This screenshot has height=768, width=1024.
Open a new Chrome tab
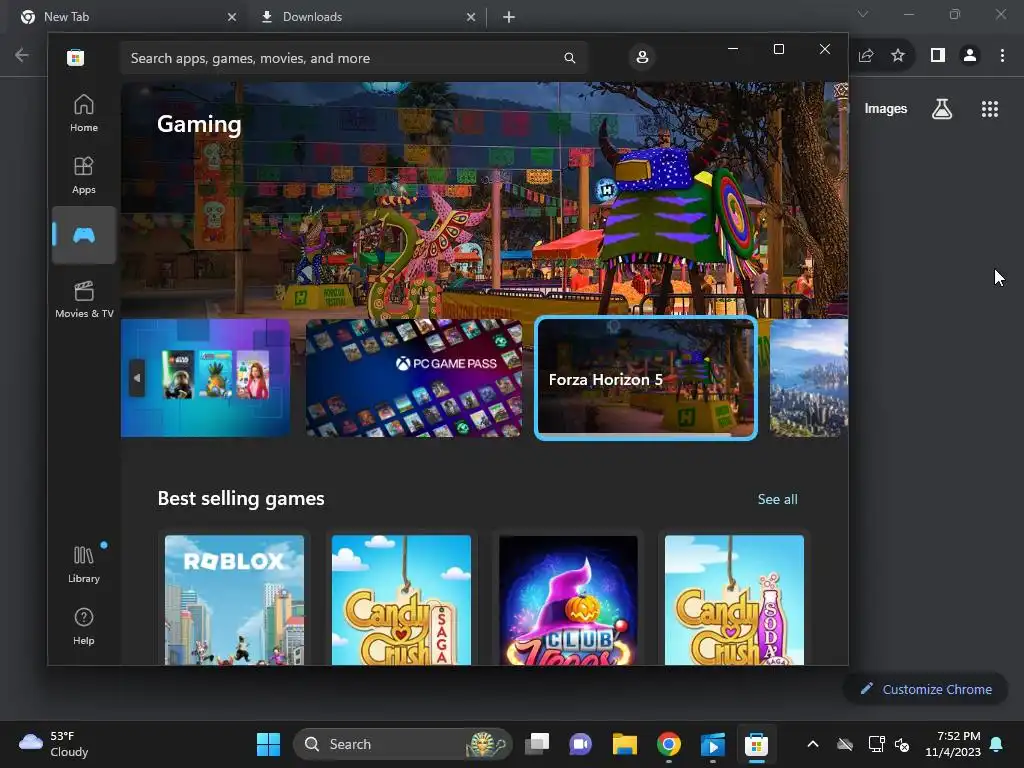click(x=509, y=17)
